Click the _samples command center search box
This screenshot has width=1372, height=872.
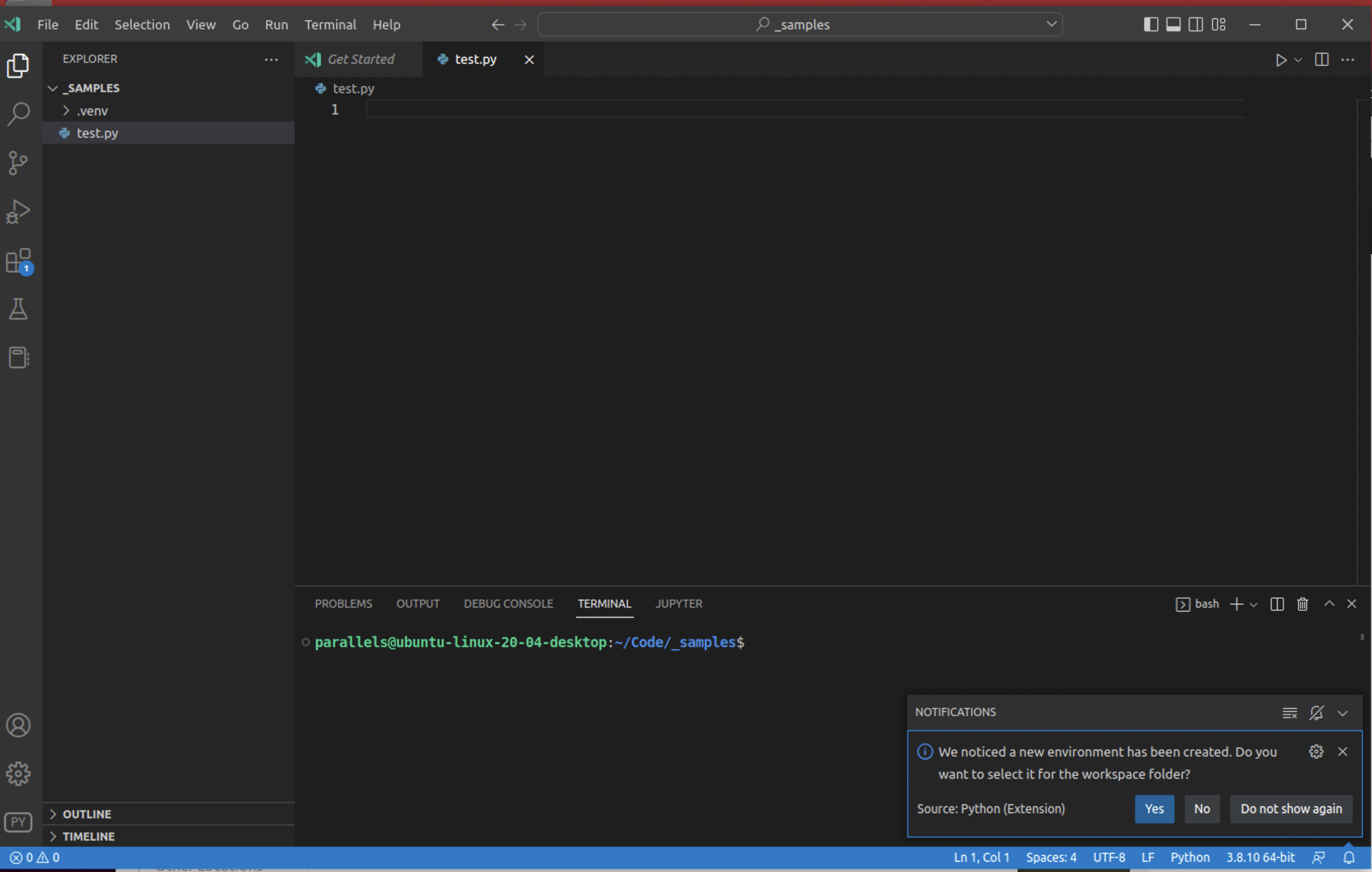[800, 24]
